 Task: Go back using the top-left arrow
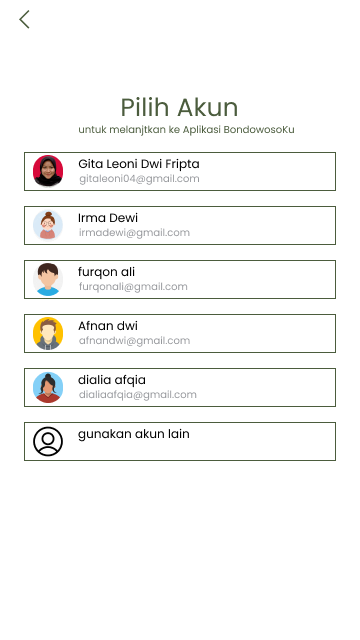pos(24,20)
